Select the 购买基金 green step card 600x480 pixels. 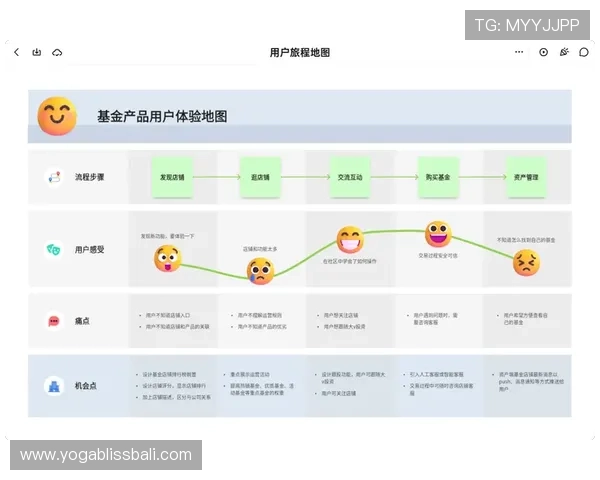pyautogui.click(x=438, y=177)
